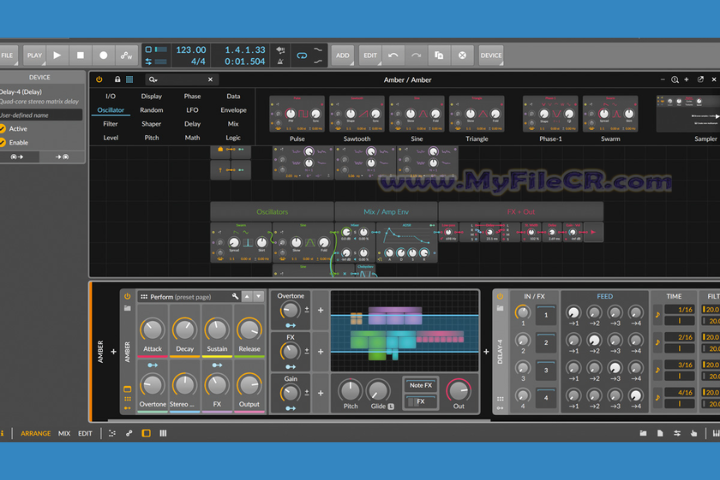The width and height of the screenshot is (720, 480).
Task: Switch to the MIX view
Action: coord(64,433)
